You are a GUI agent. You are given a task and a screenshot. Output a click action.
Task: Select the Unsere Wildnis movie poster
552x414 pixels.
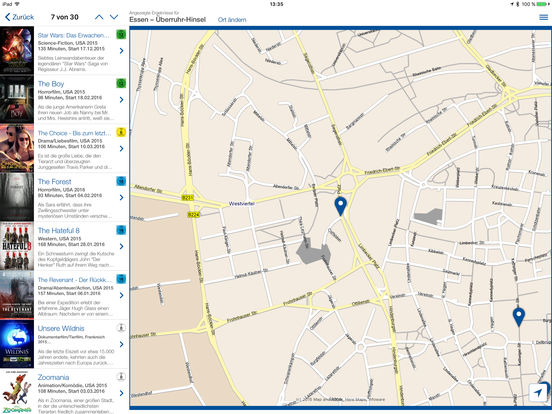[17, 344]
